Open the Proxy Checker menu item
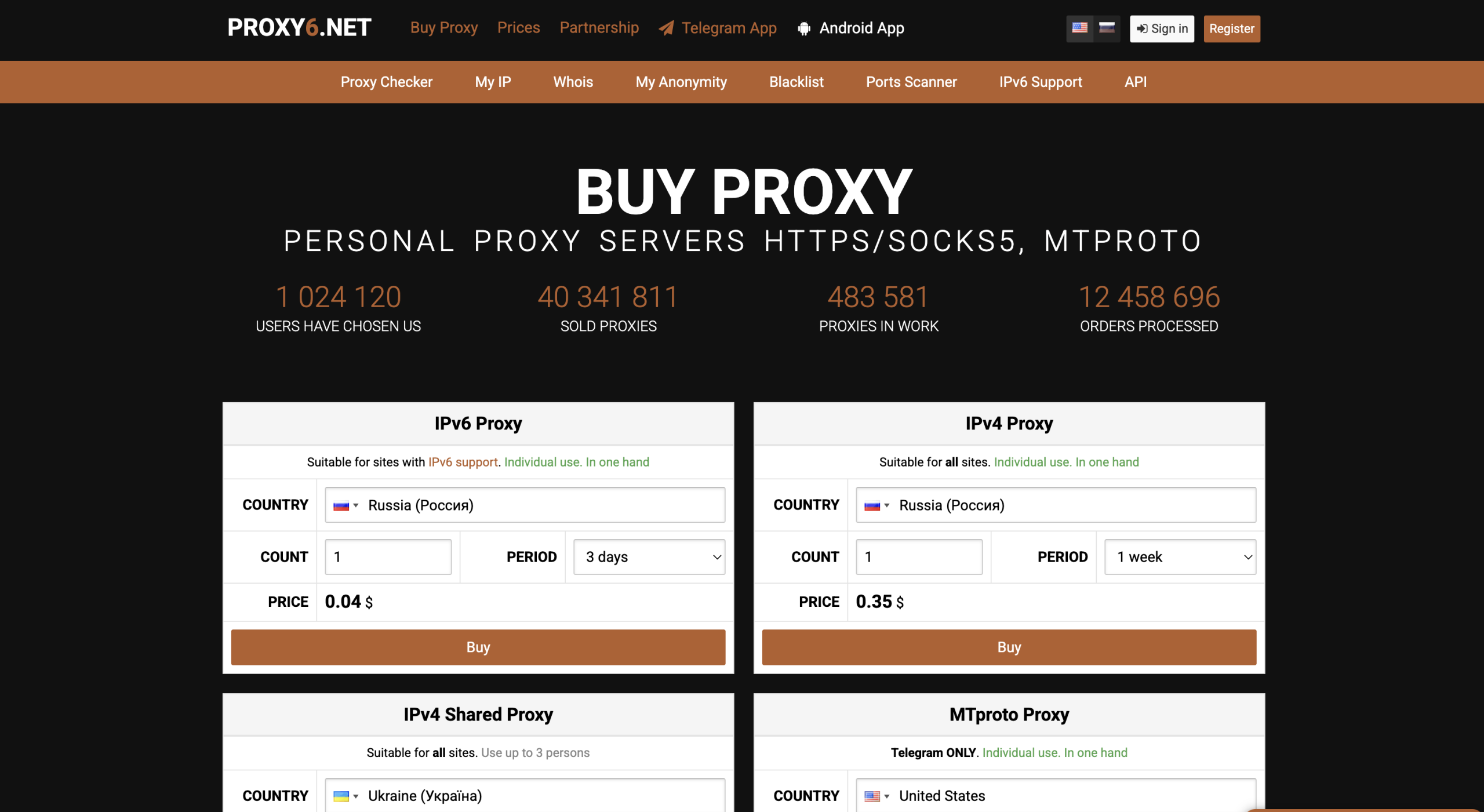This screenshot has height=812, width=1484. 387,82
